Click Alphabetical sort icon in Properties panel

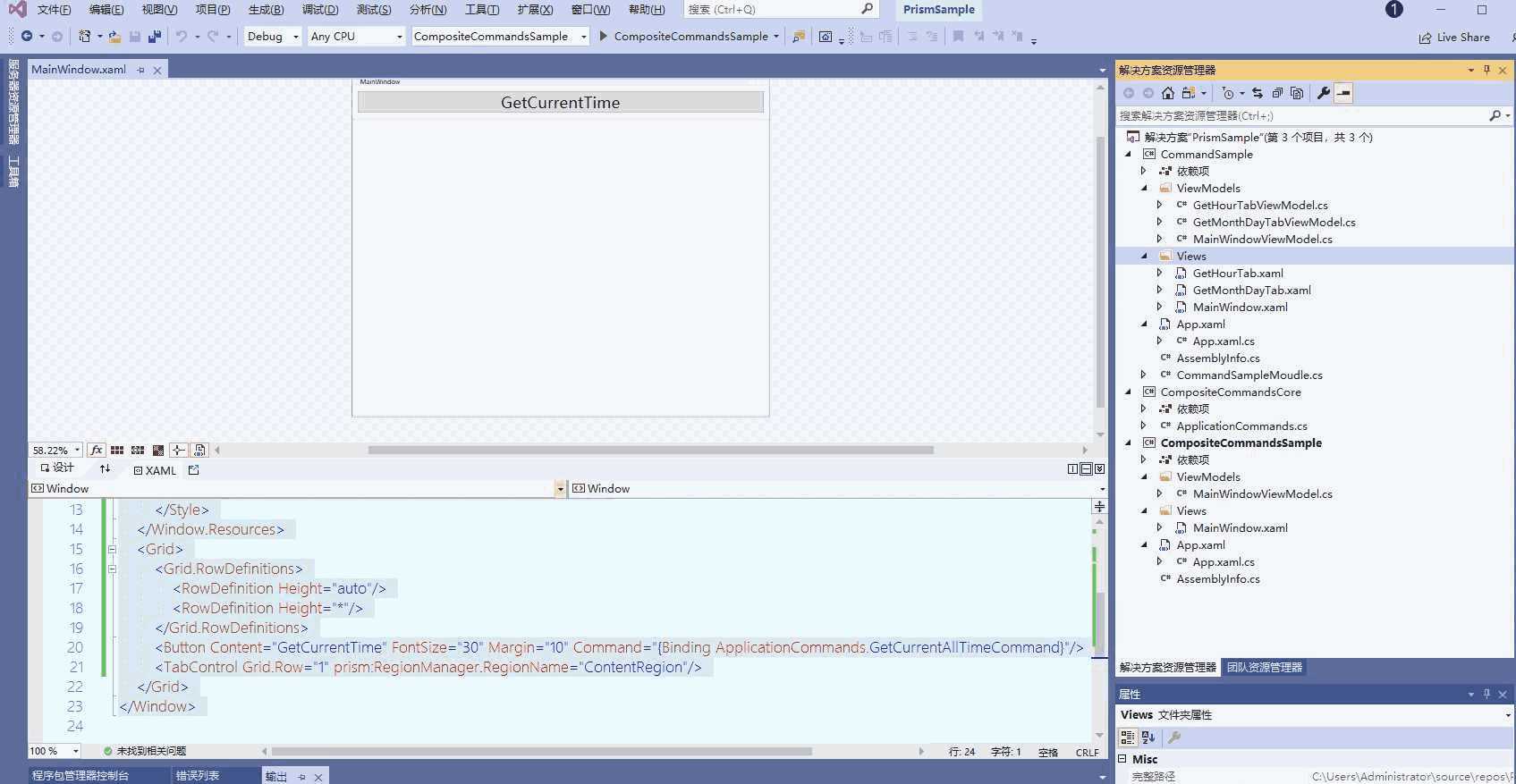pyautogui.click(x=1149, y=738)
